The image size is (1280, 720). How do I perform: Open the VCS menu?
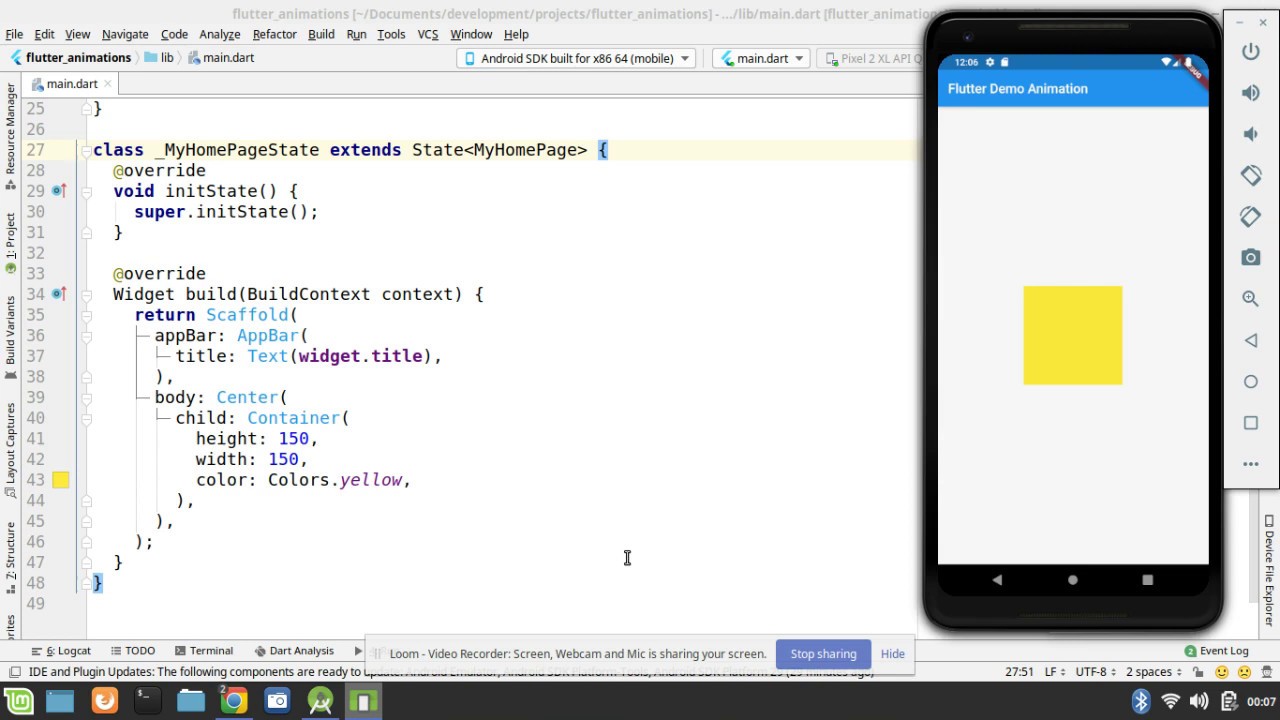pos(428,34)
